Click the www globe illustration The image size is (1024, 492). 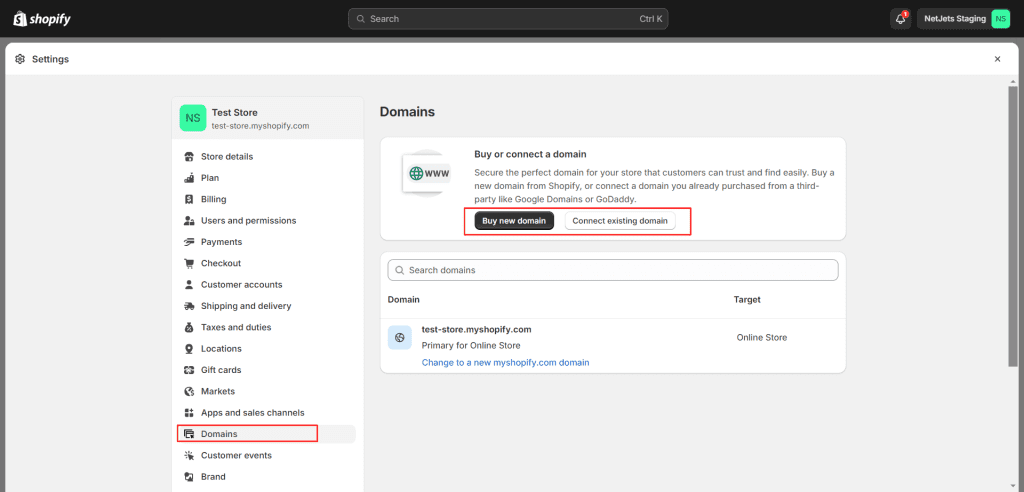pos(426,173)
